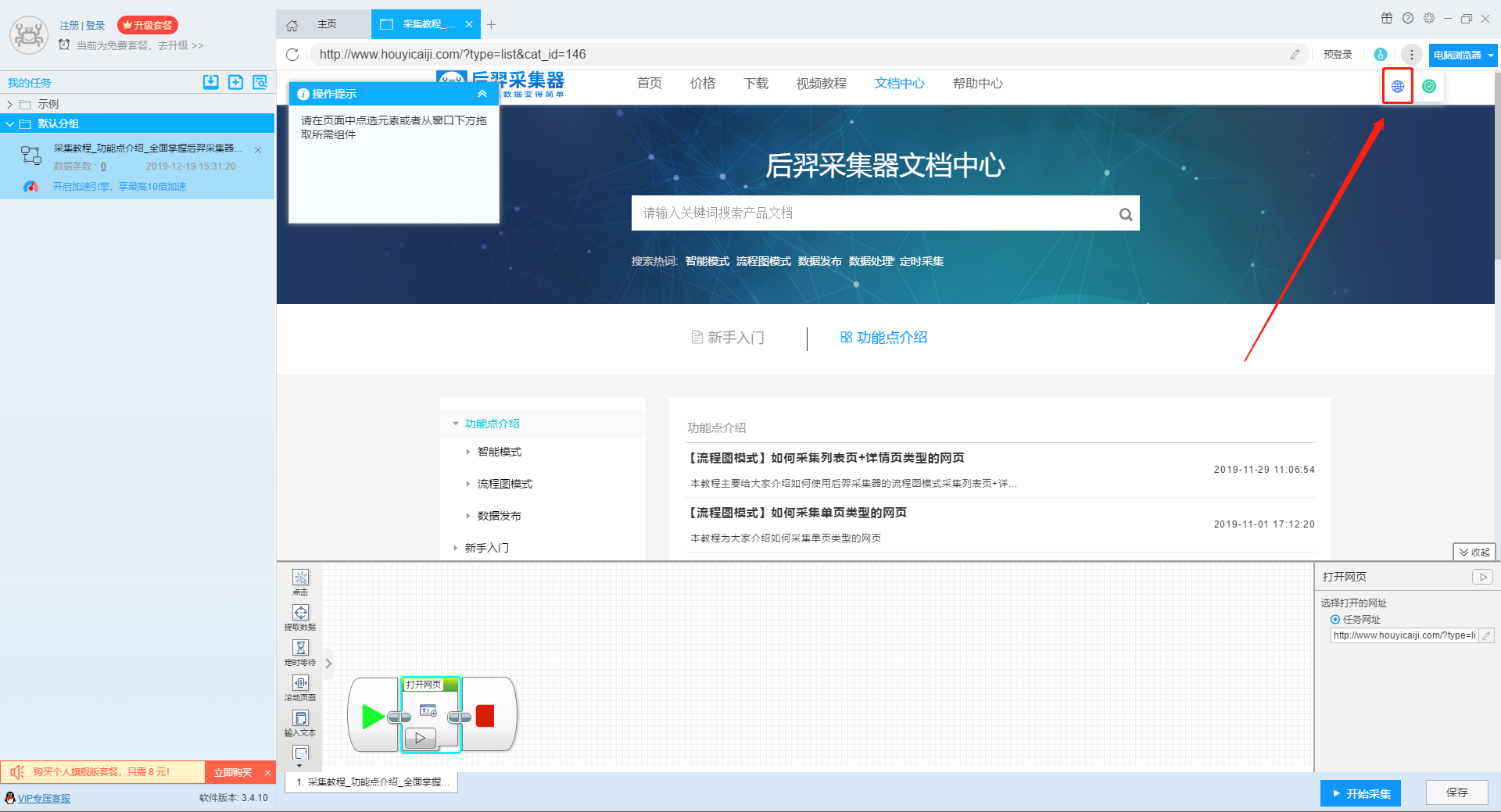Show more components with the down arrow
The width and height of the screenshot is (1501, 812).
pos(300,767)
